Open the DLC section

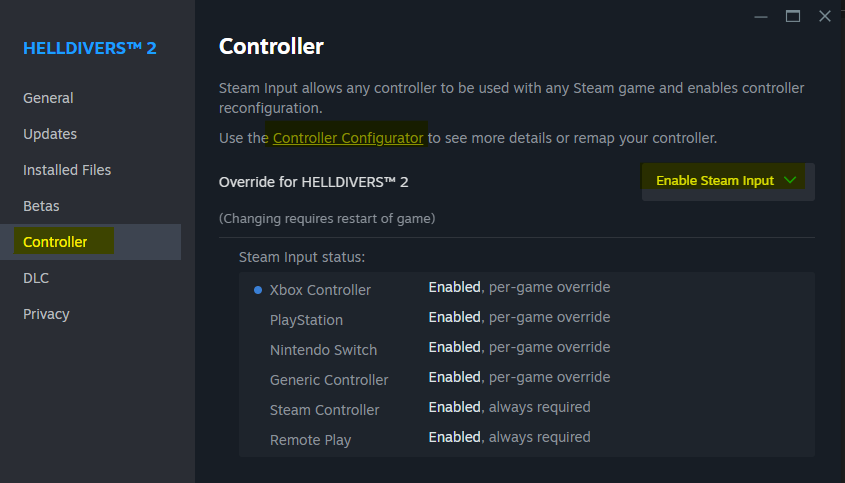[36, 278]
